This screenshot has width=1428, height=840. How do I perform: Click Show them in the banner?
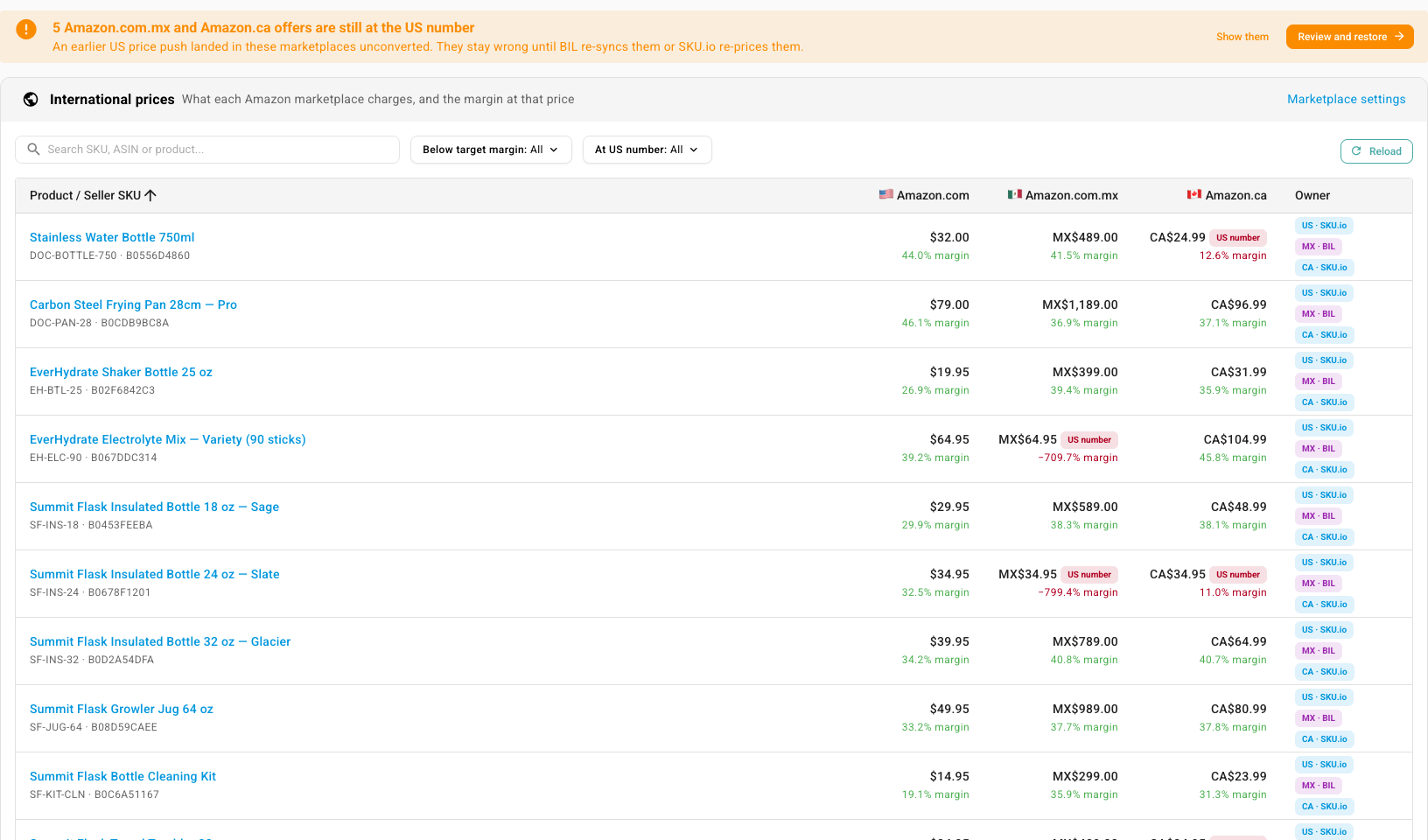pyautogui.click(x=1242, y=37)
